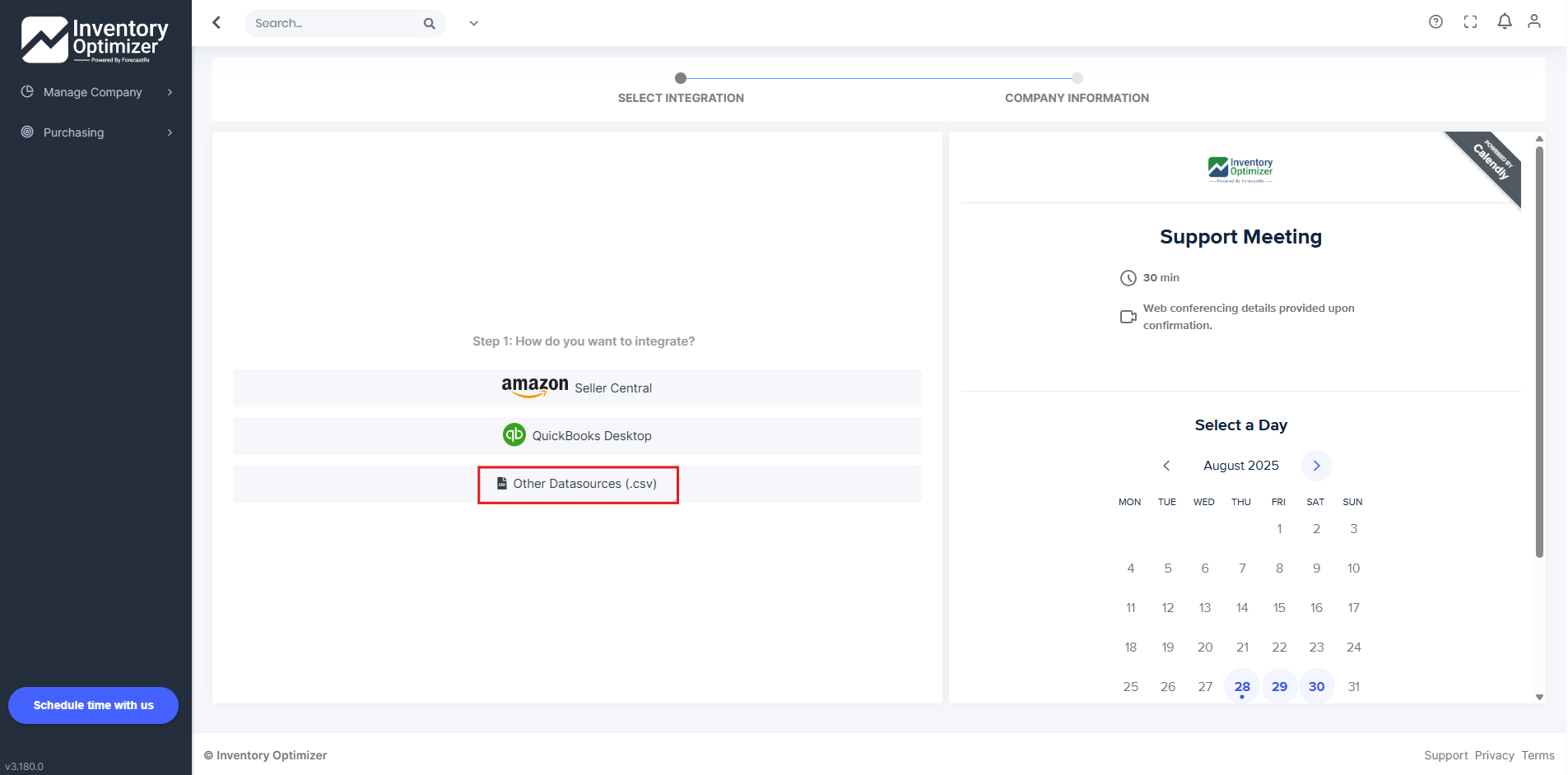Click the "v3.180.0" version text
Screen dimensions: 1568x775
pos(25,766)
